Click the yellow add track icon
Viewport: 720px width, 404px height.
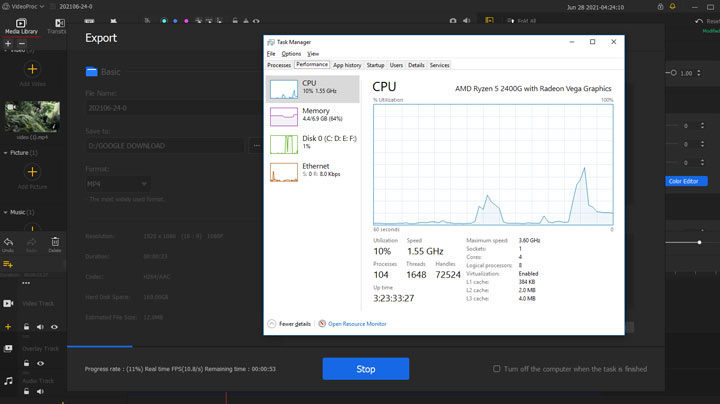pyautogui.click(x=8, y=264)
